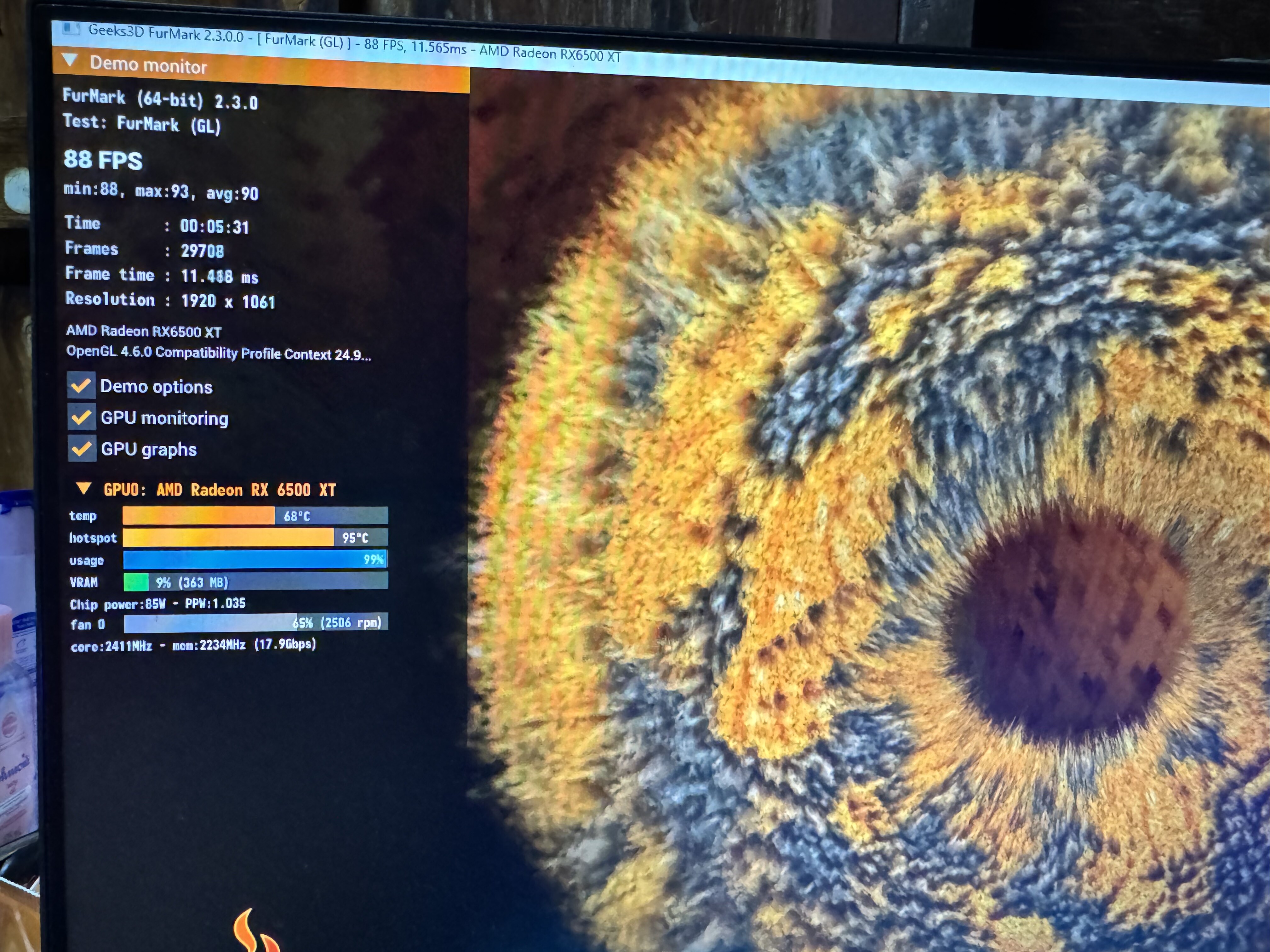This screenshot has height=952, width=1270.
Task: Click the core:2411MHz - mem:2234MHz line
Action: 193,646
